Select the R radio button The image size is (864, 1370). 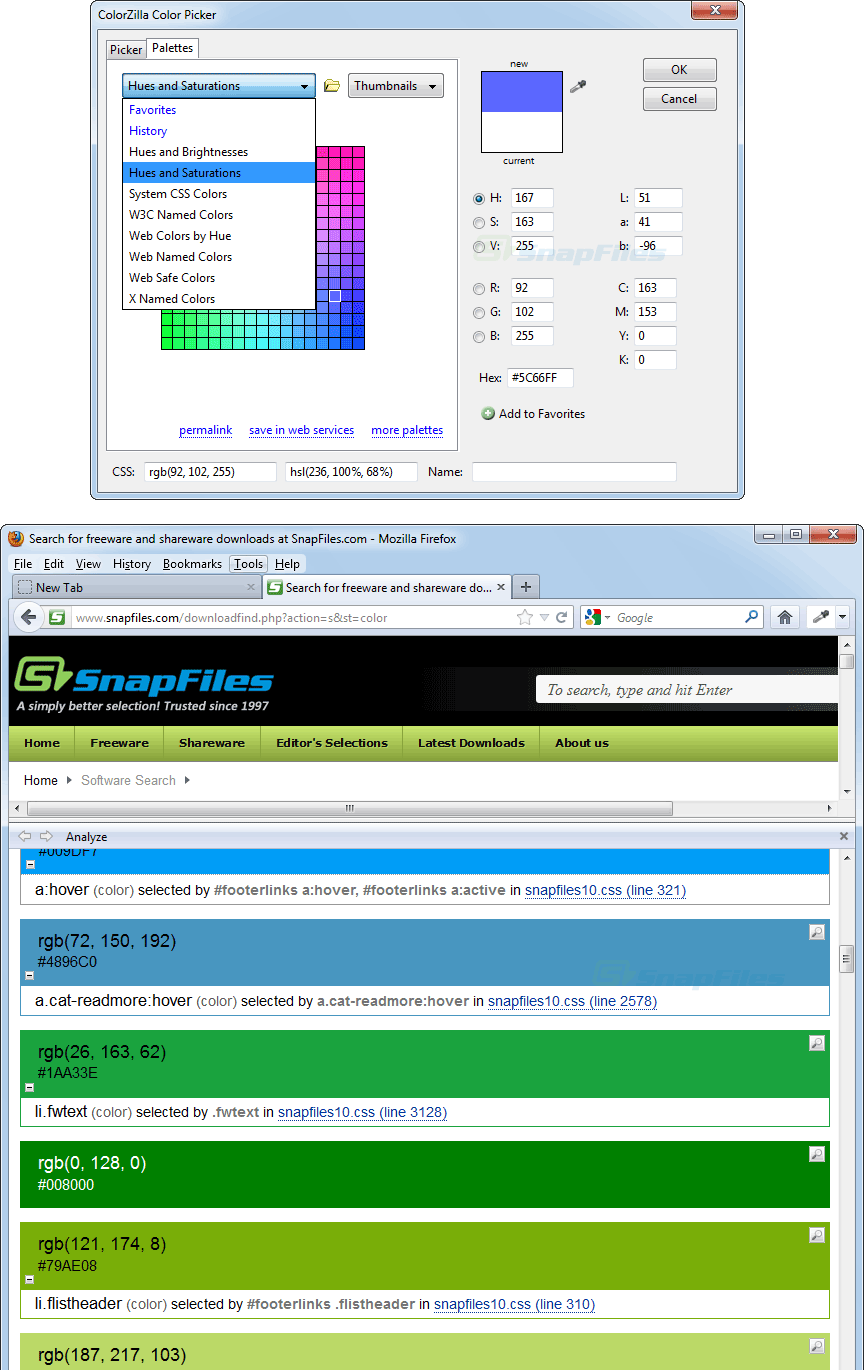(479, 287)
